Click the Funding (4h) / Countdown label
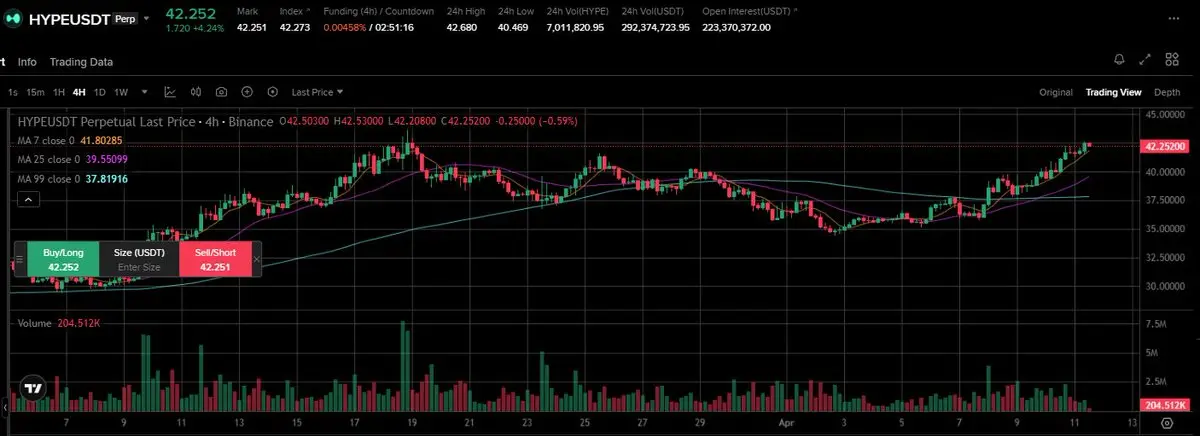 tap(378, 10)
